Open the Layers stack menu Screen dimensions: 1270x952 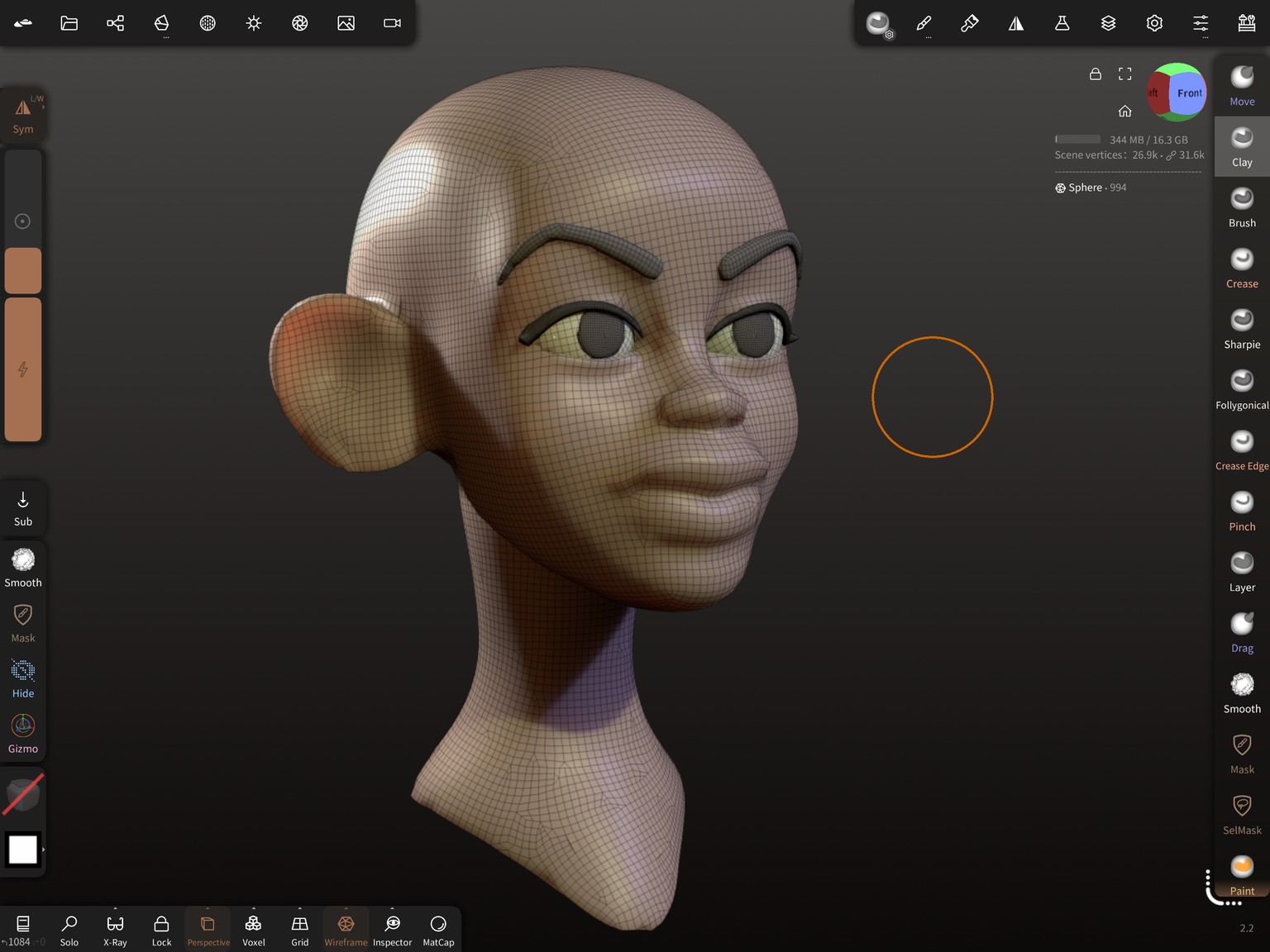click(x=1109, y=23)
